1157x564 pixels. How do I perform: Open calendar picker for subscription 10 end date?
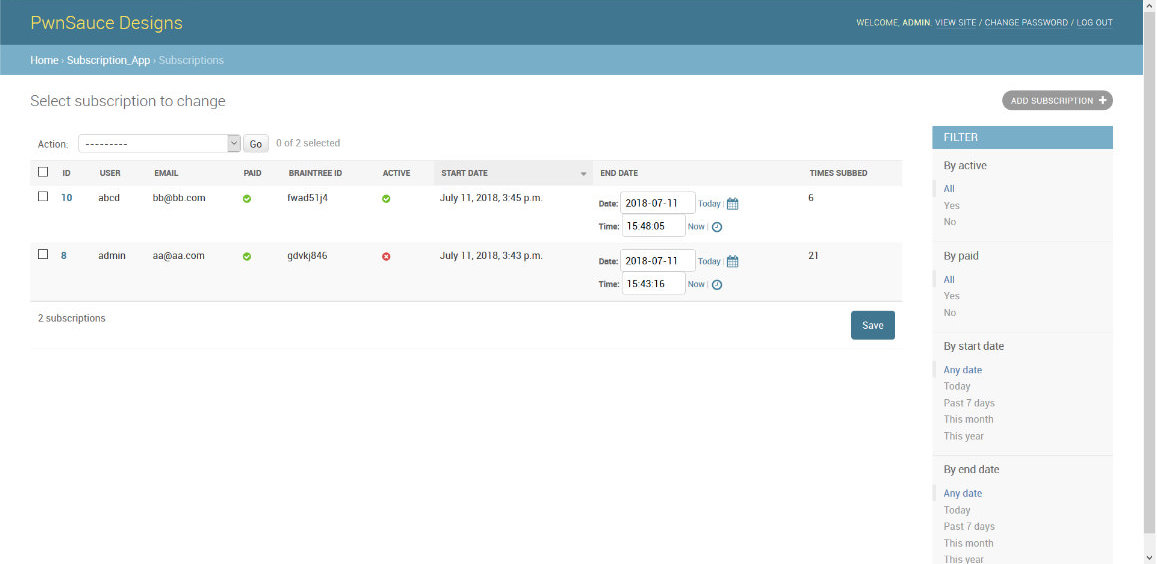[x=732, y=204]
